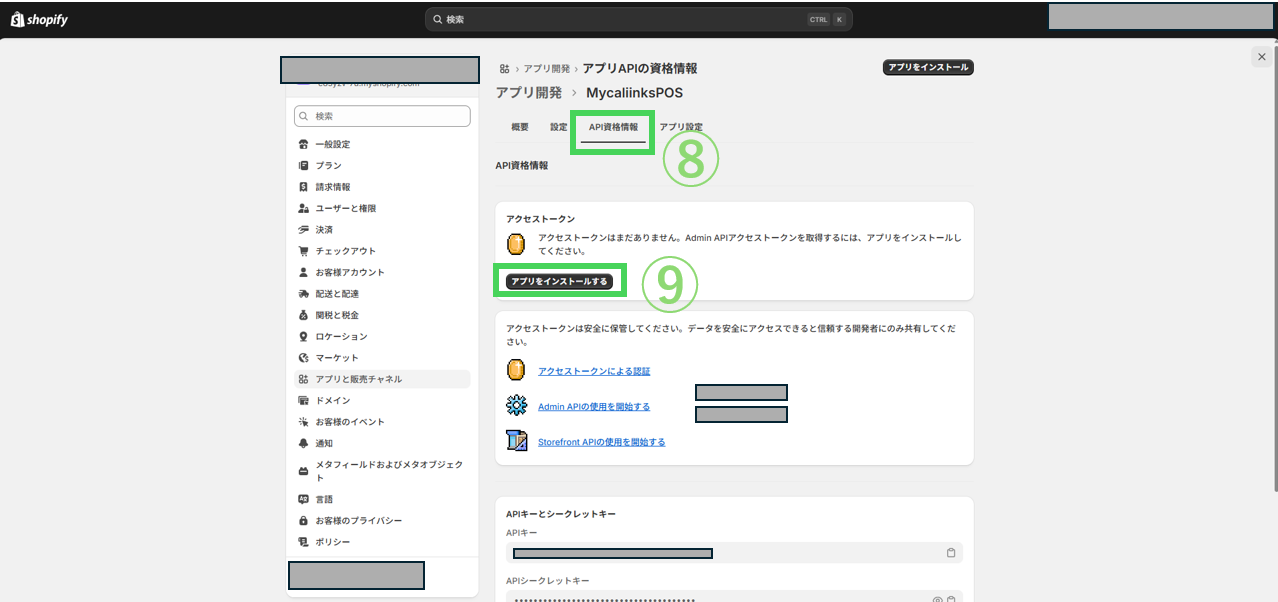Switch to the 概要 tab
1278x602 pixels.
tap(520, 127)
